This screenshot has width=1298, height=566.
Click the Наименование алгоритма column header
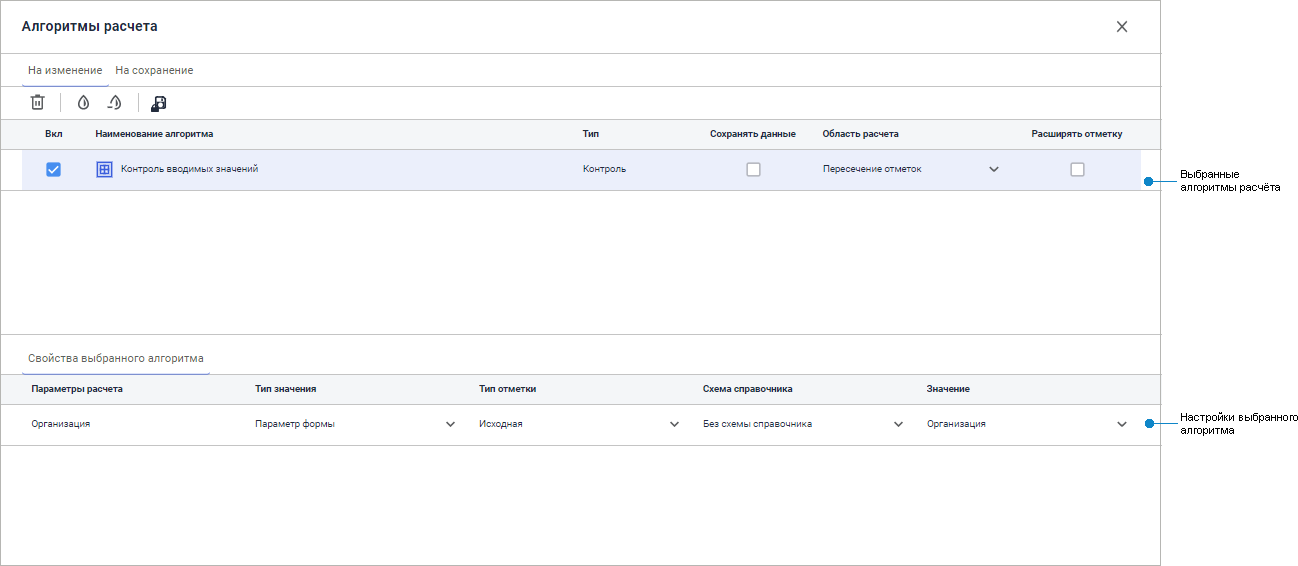[154, 134]
